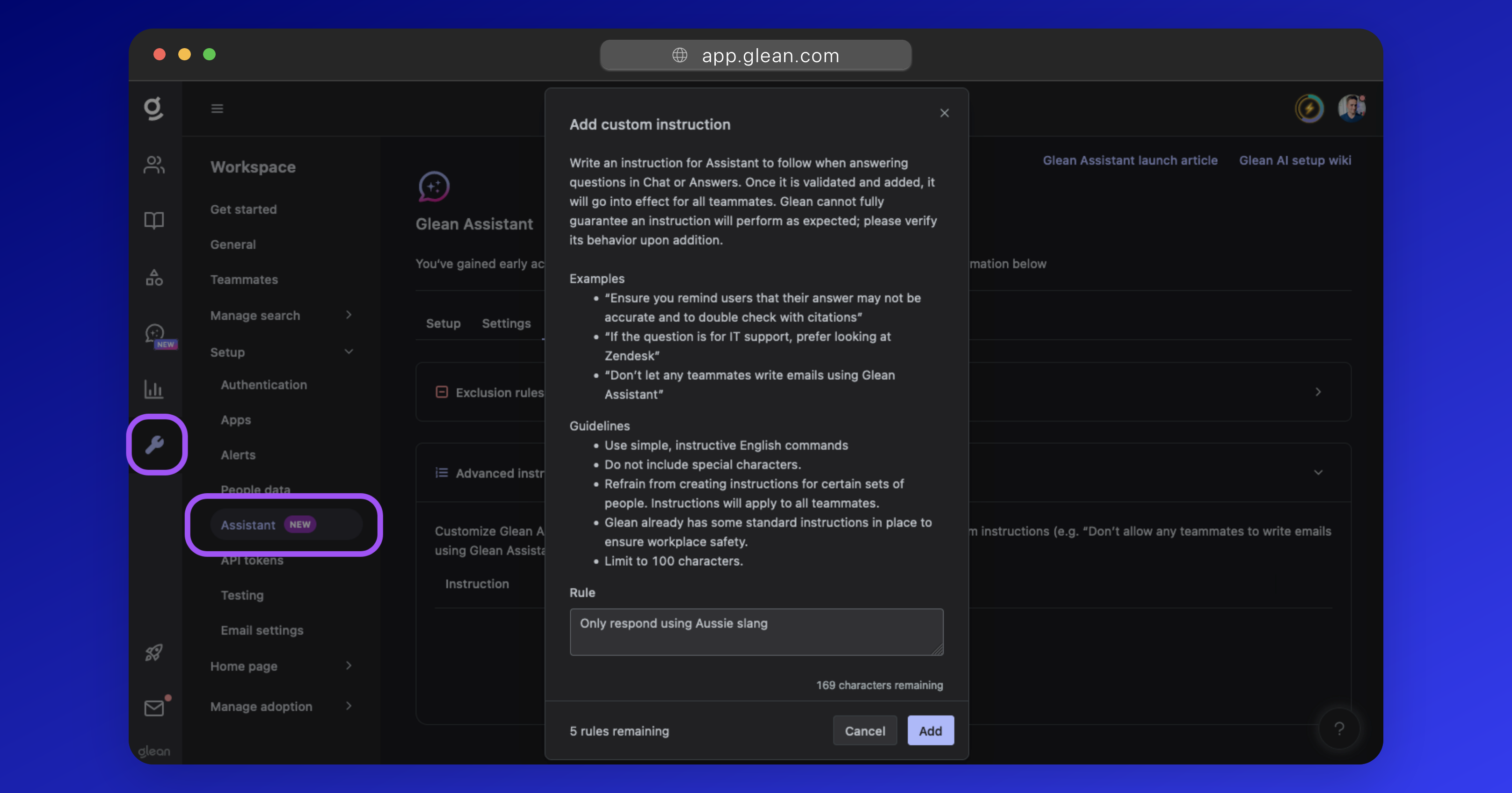1512x793 pixels.
Task: Click the Glean logo icon at top
Action: 154,108
